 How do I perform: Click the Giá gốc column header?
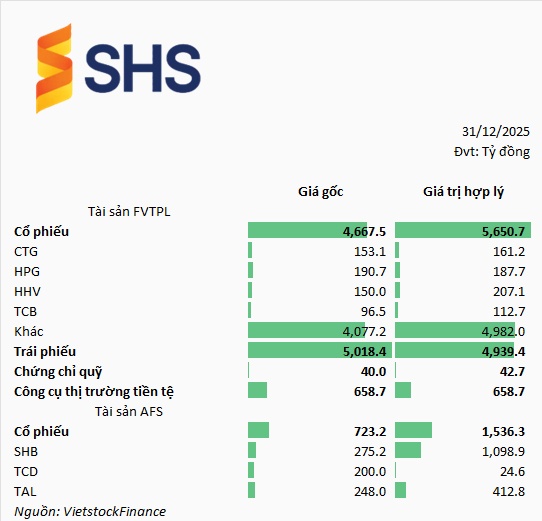point(321,192)
